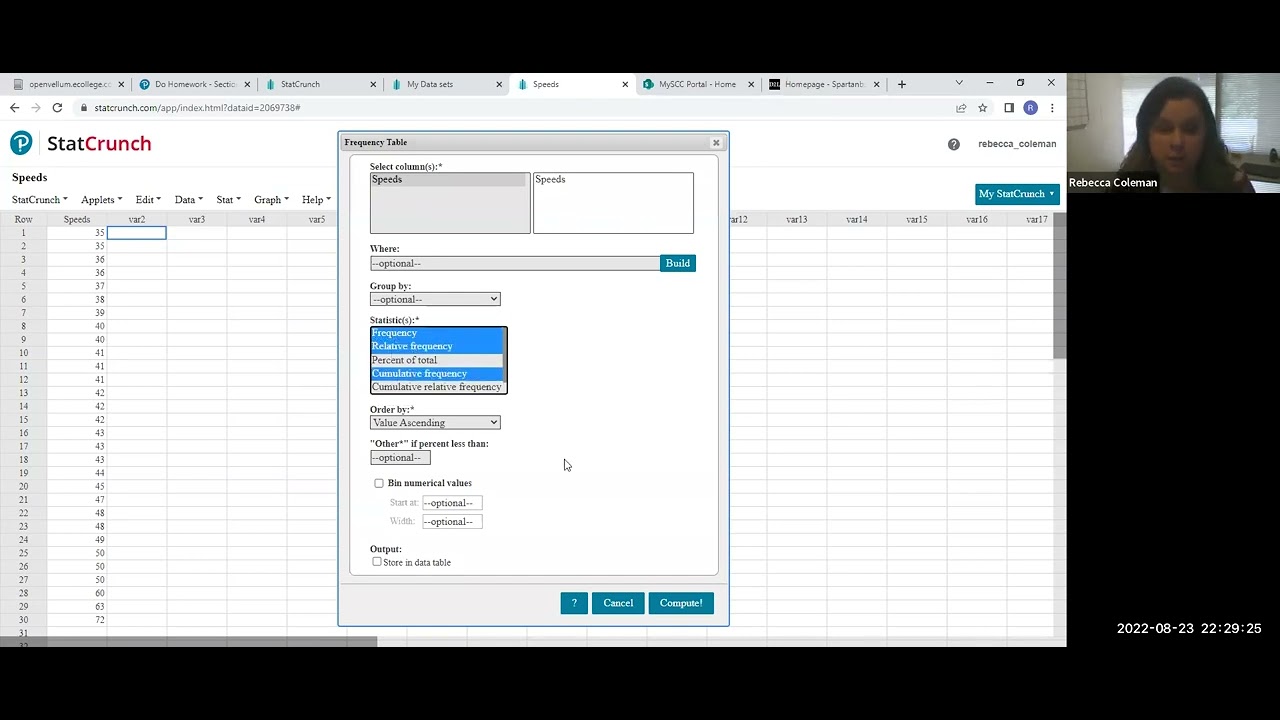Viewport: 1280px width, 720px height.
Task: Open the Data menu
Action: coord(188,200)
